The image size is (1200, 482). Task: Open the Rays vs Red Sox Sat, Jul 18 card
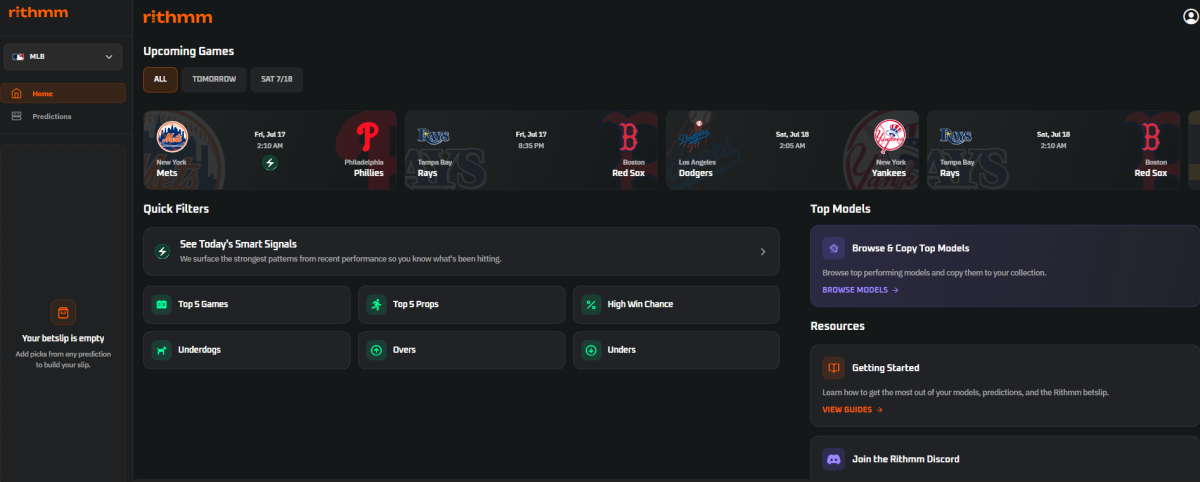tap(1054, 150)
